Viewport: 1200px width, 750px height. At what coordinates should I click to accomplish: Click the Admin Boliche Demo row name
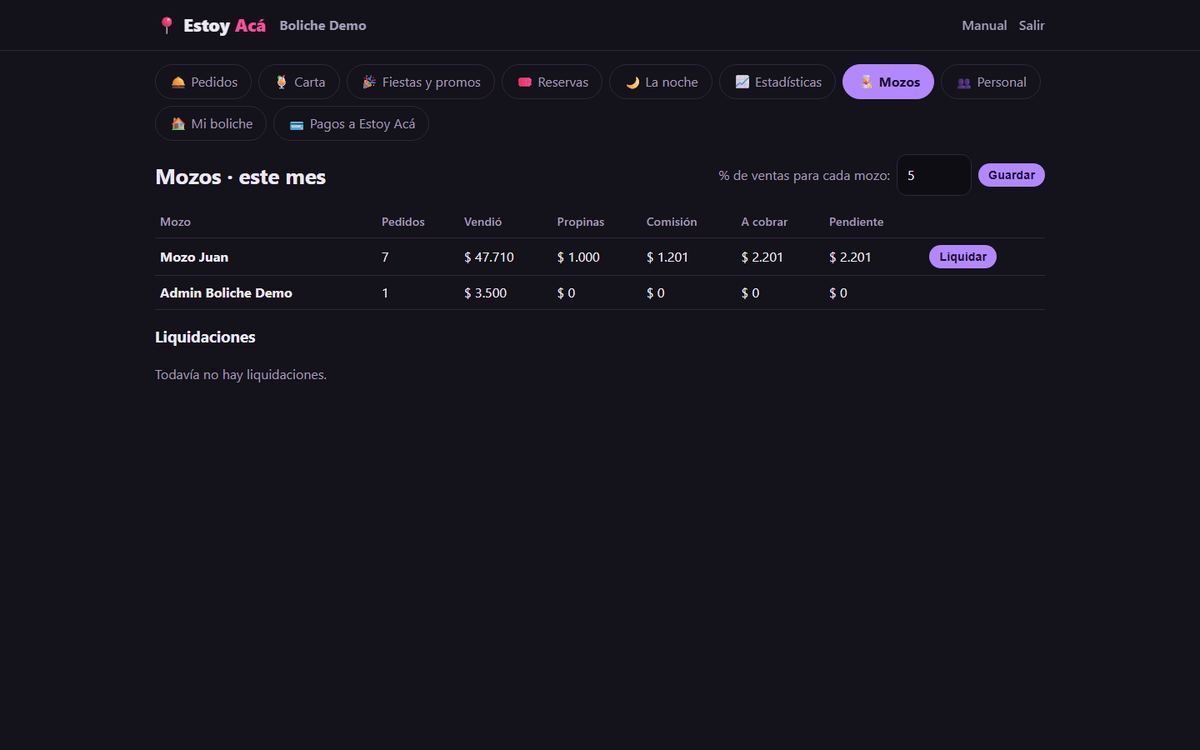(226, 293)
